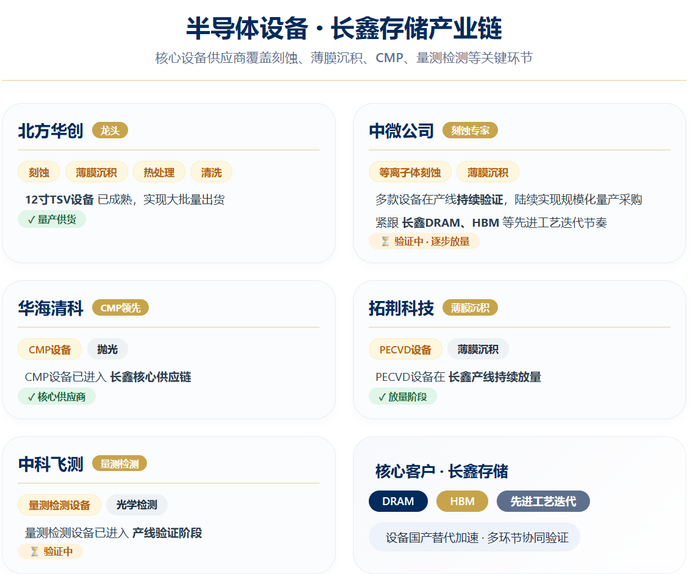
Task: Click the dark blue DRAM pill
Action: click(x=398, y=501)
